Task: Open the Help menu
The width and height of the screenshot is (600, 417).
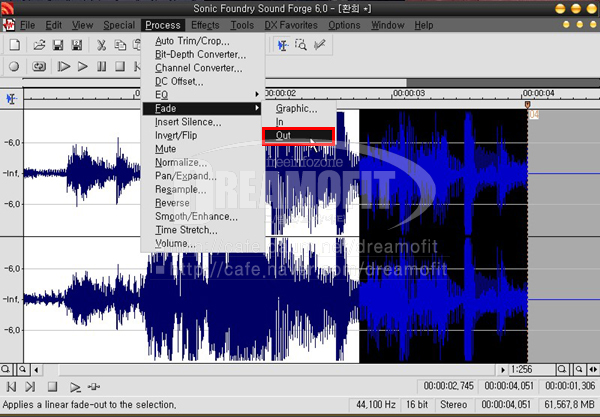Action: click(424, 25)
